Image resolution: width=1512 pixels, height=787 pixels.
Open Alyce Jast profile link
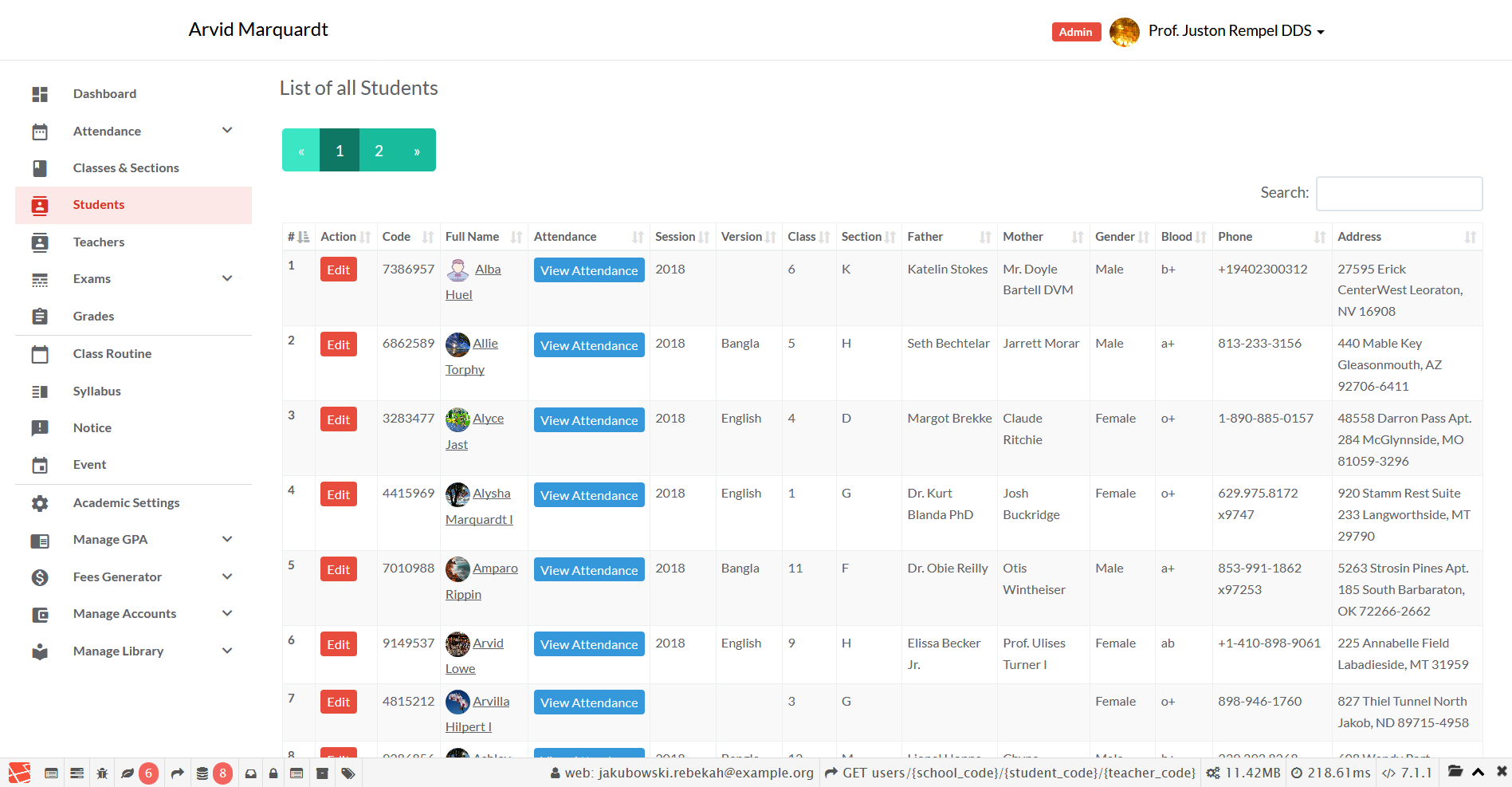[475, 431]
